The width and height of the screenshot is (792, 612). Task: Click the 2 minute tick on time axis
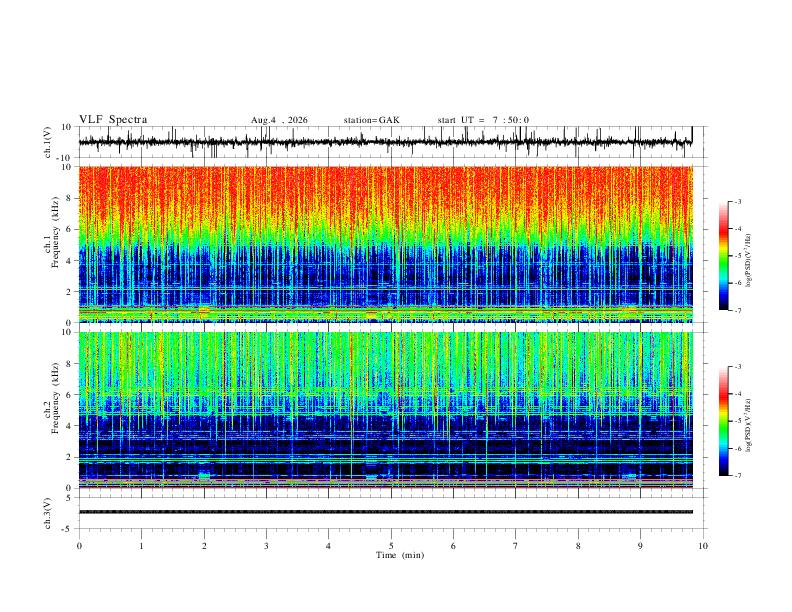204,546
